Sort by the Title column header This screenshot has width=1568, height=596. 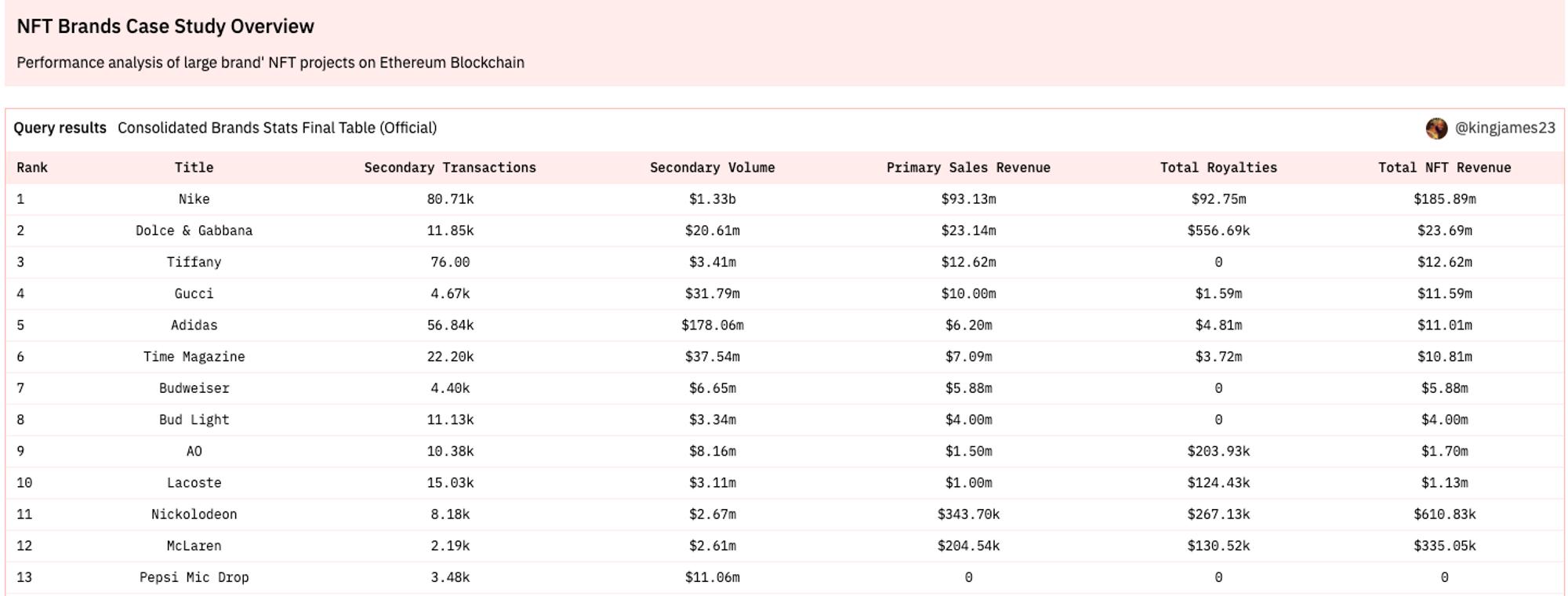point(194,168)
